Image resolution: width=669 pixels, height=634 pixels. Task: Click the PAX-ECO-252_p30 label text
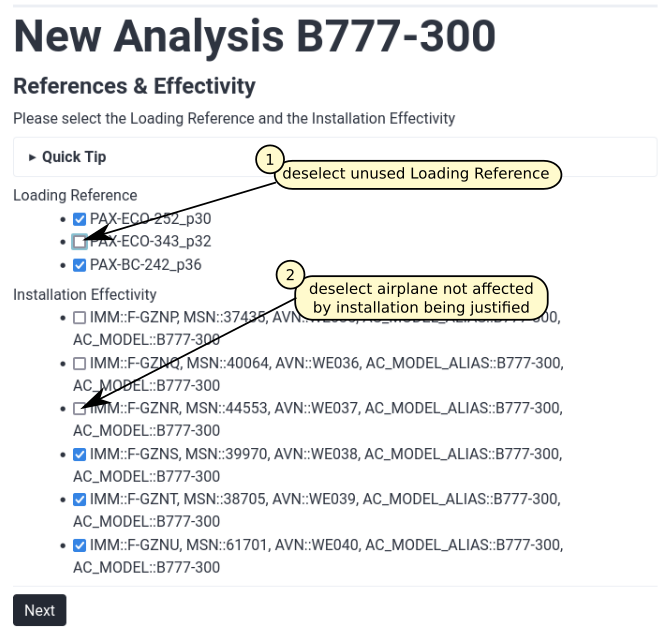pyautogui.click(x=150, y=219)
